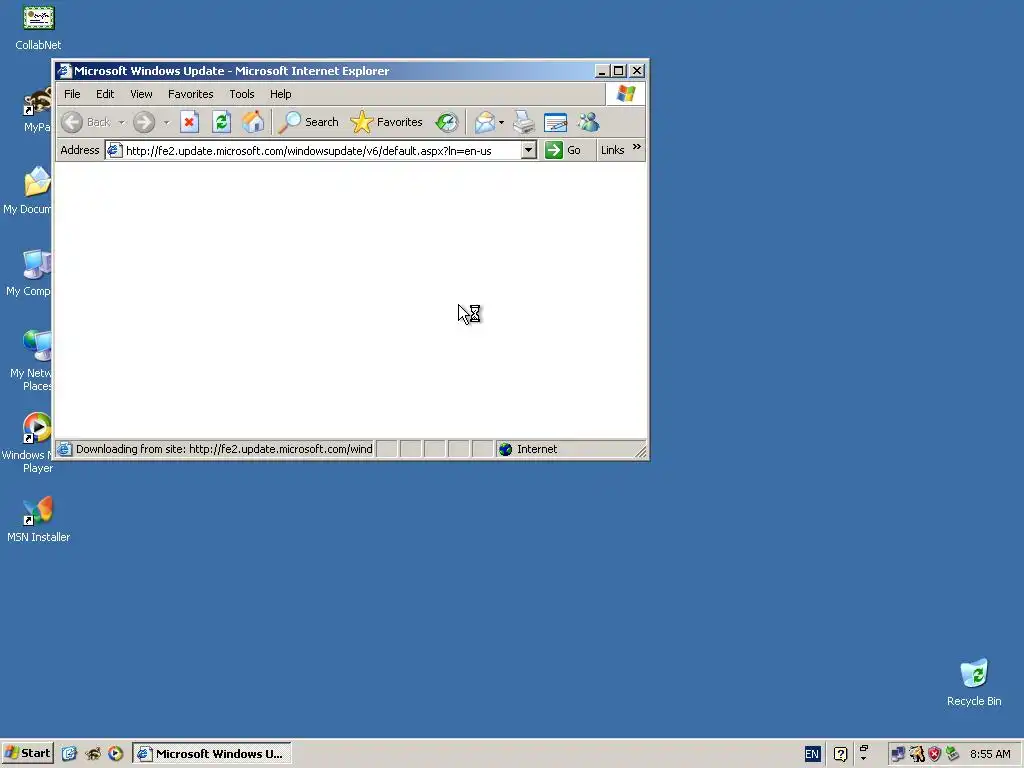Open the Tools menu
The height and width of the screenshot is (768, 1024).
(x=242, y=94)
